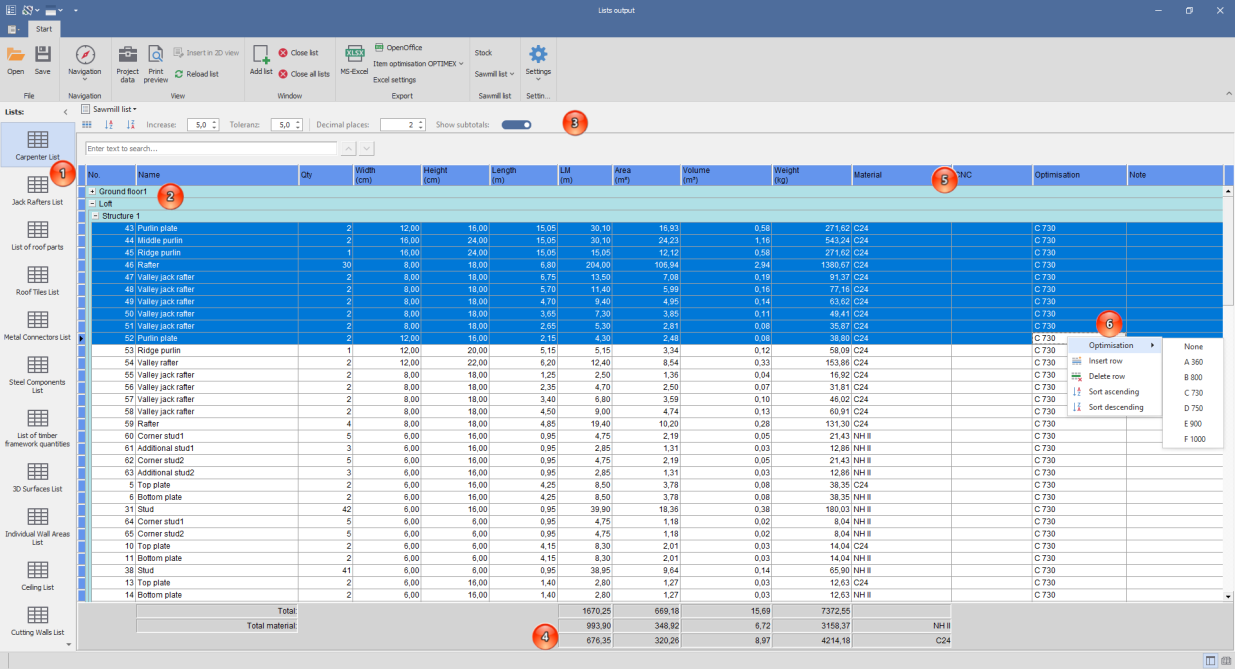Select D 750 optimisation option

tap(1193, 408)
